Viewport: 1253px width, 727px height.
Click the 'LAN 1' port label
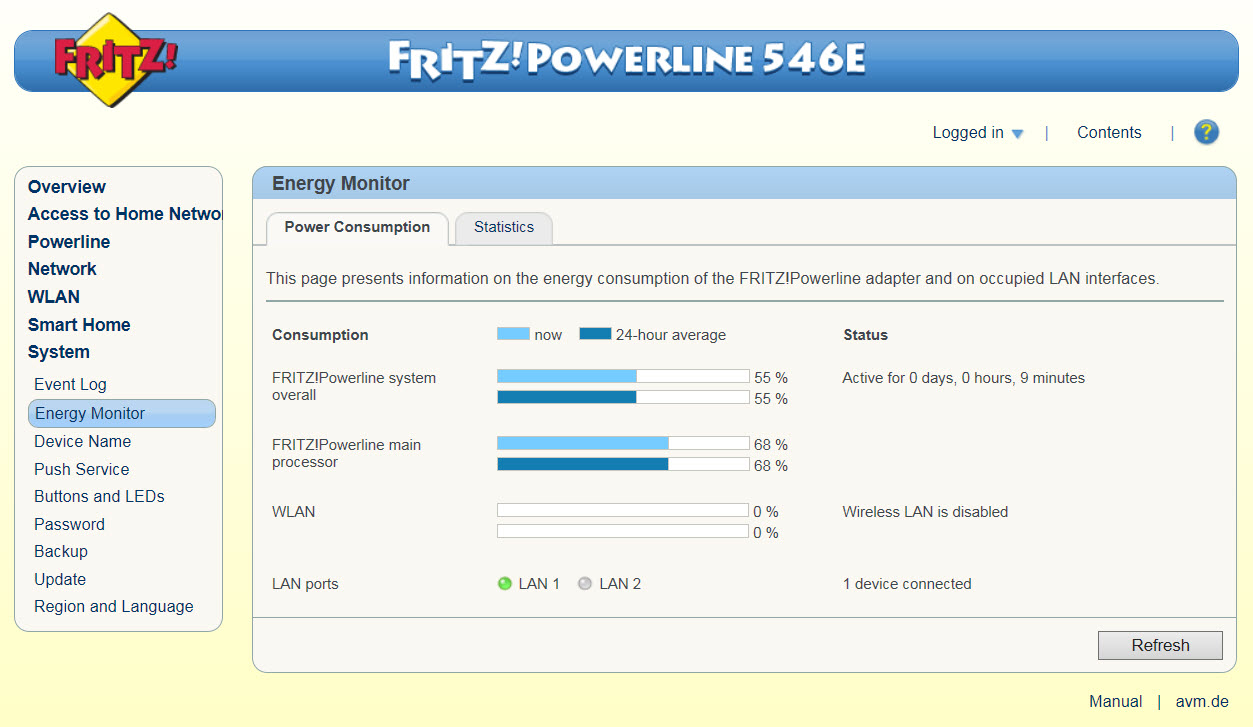tap(539, 584)
